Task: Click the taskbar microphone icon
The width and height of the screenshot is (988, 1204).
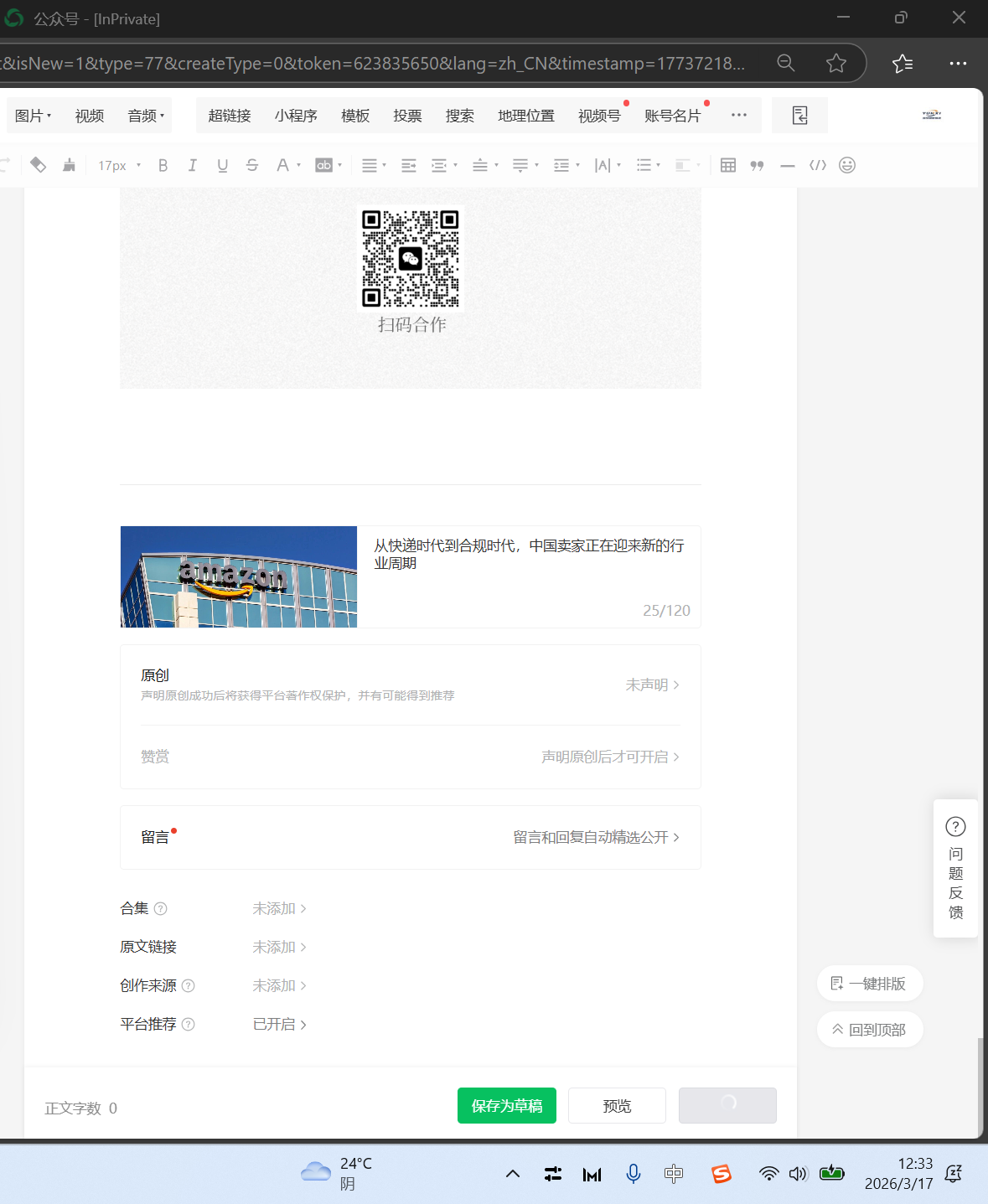Action: [634, 1174]
